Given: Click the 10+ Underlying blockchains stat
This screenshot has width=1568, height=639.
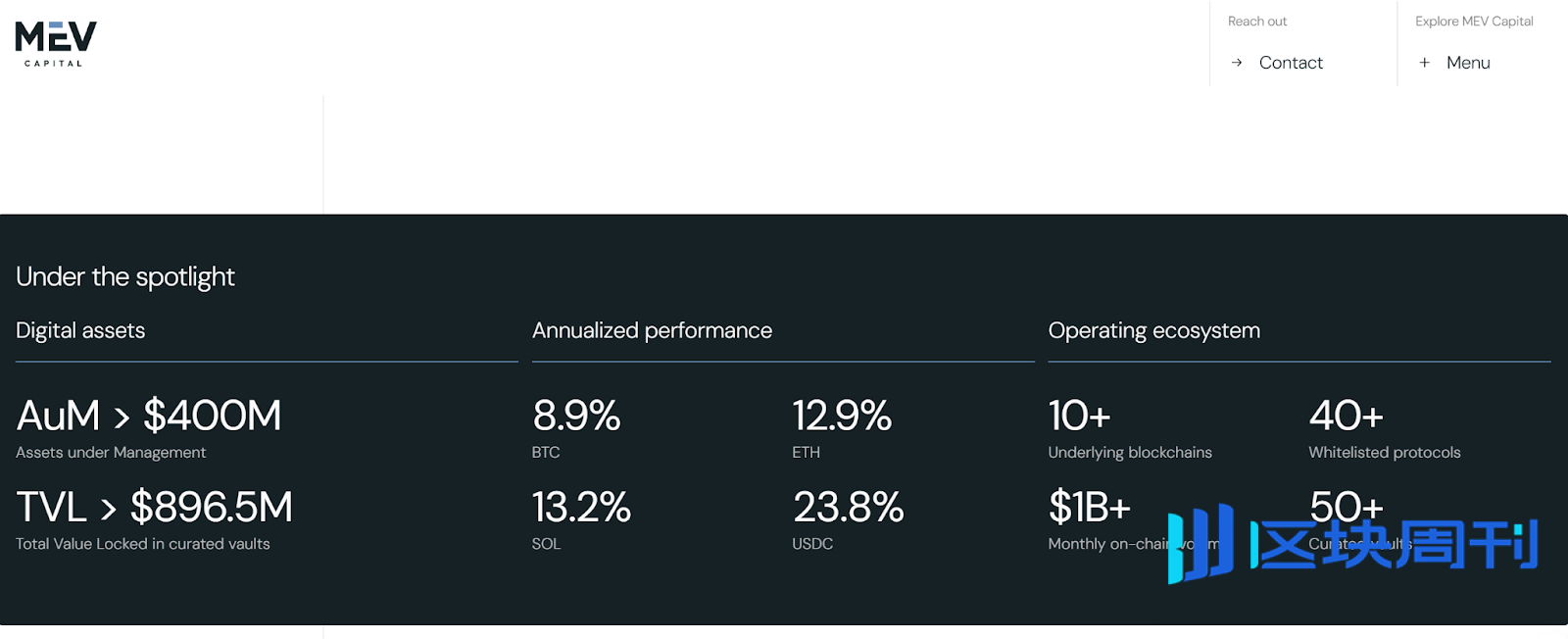Looking at the screenshot, I should click(x=1079, y=417).
